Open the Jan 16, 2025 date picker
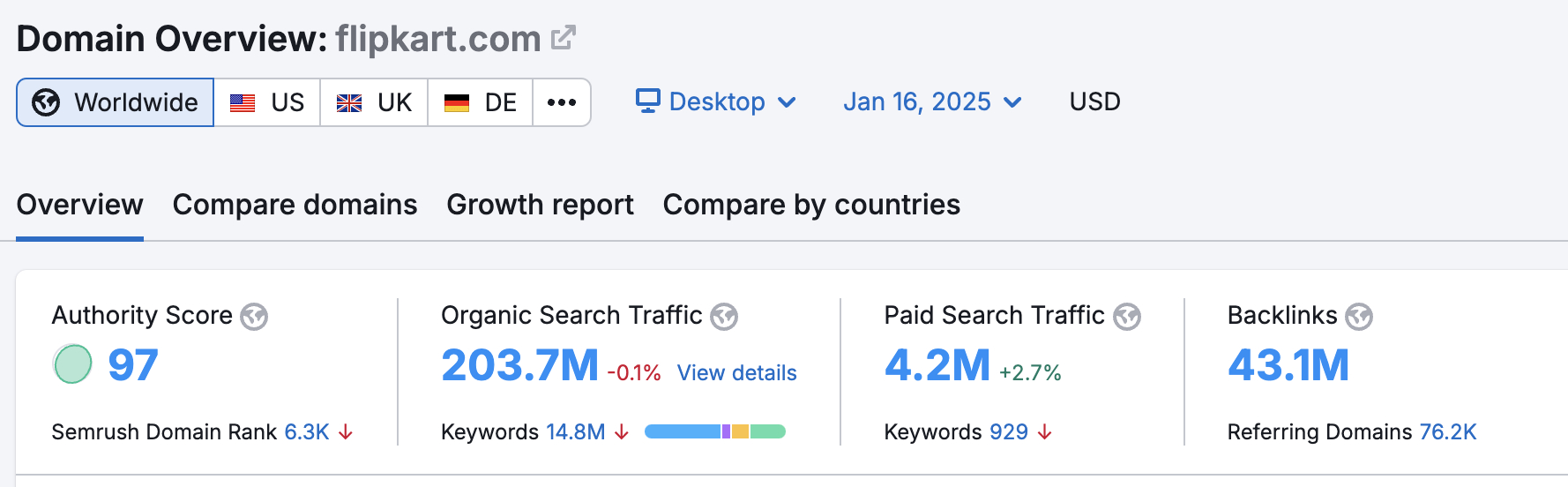1568x487 pixels. (932, 101)
